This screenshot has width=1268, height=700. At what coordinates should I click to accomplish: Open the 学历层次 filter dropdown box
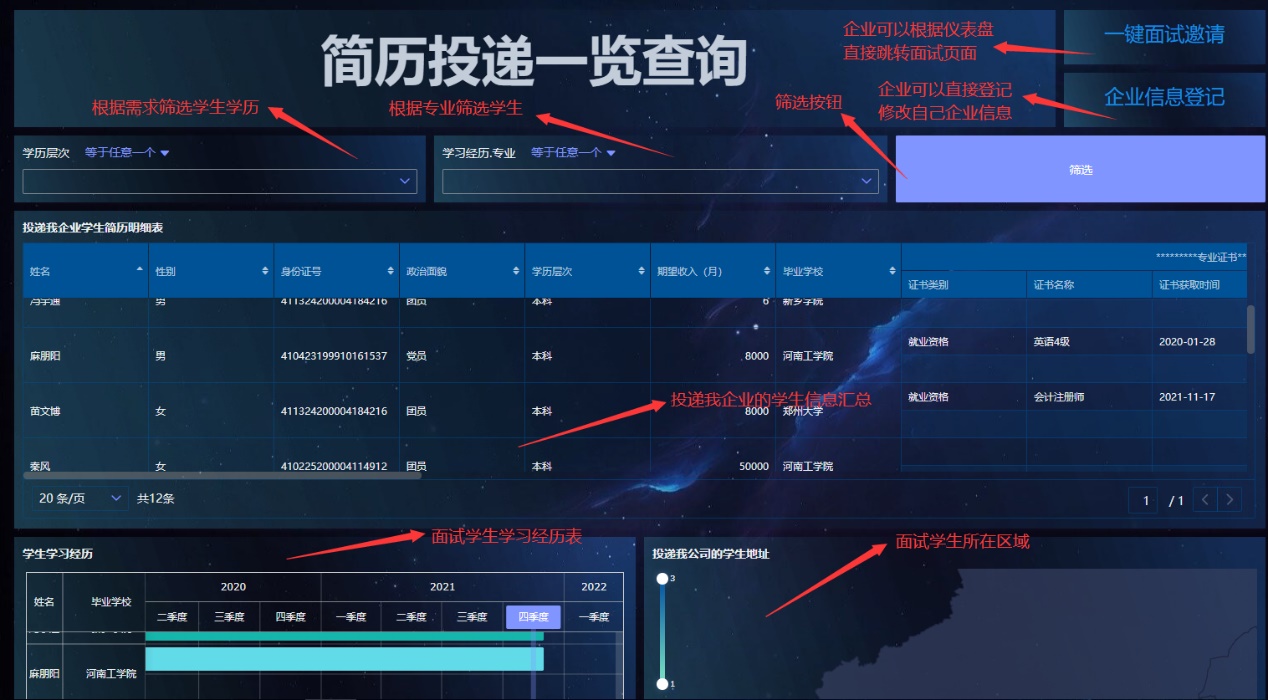point(219,181)
